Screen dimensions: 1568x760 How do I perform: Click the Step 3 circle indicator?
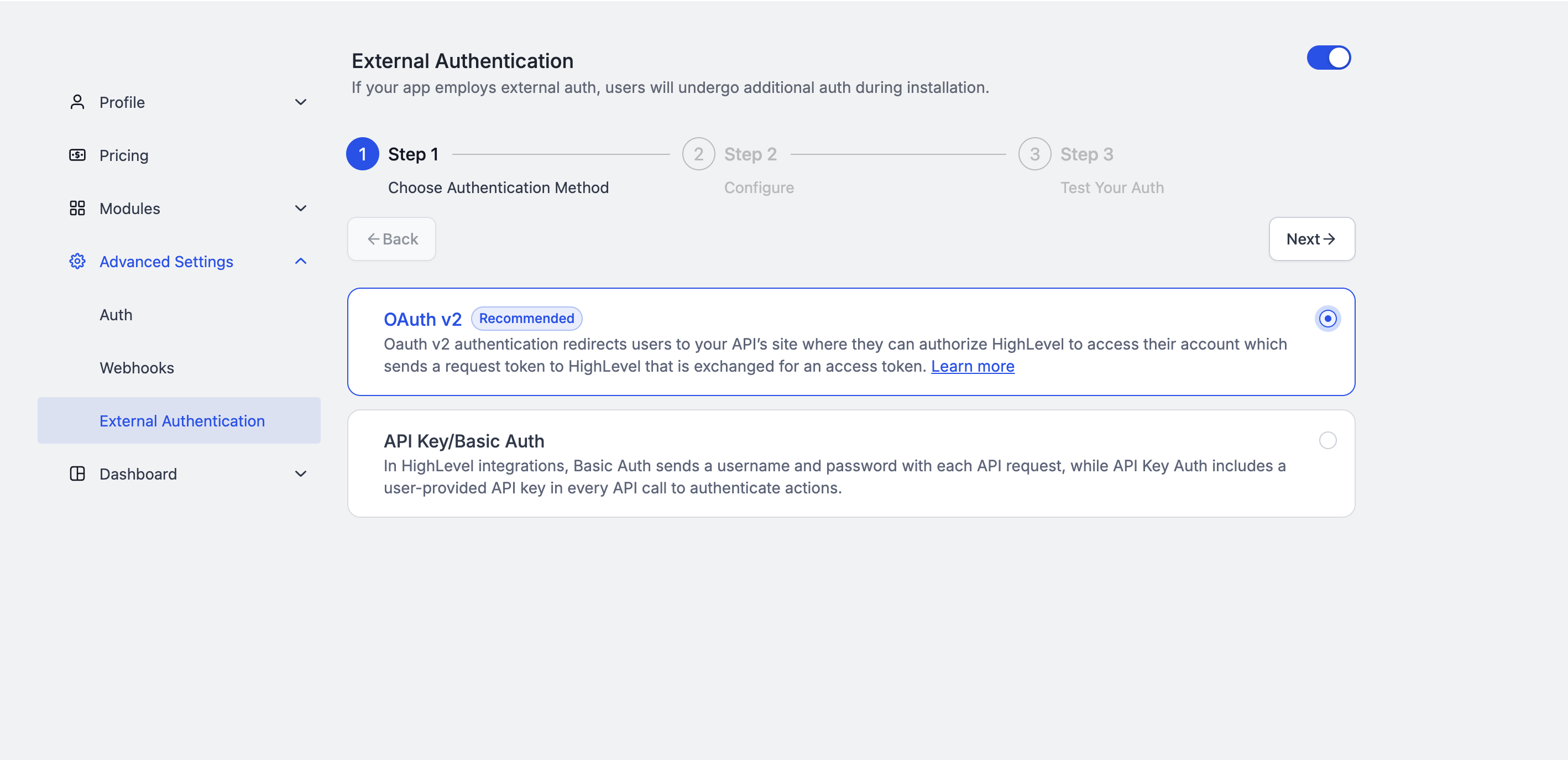coord(1034,154)
